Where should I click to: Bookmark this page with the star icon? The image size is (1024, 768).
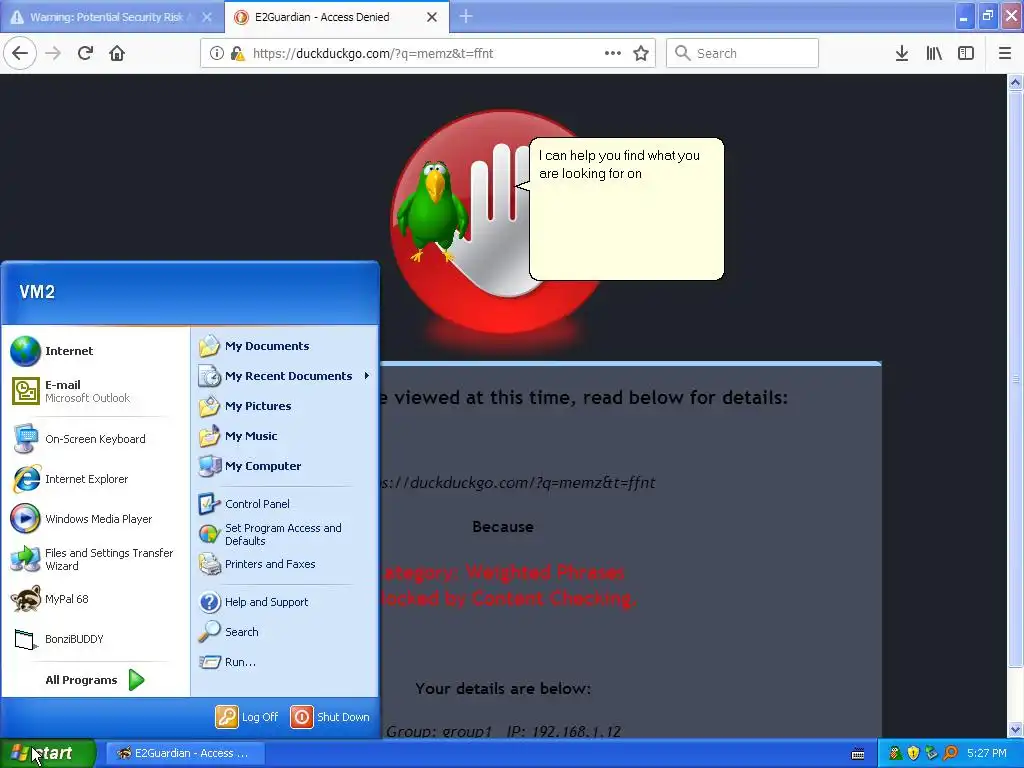[641, 53]
